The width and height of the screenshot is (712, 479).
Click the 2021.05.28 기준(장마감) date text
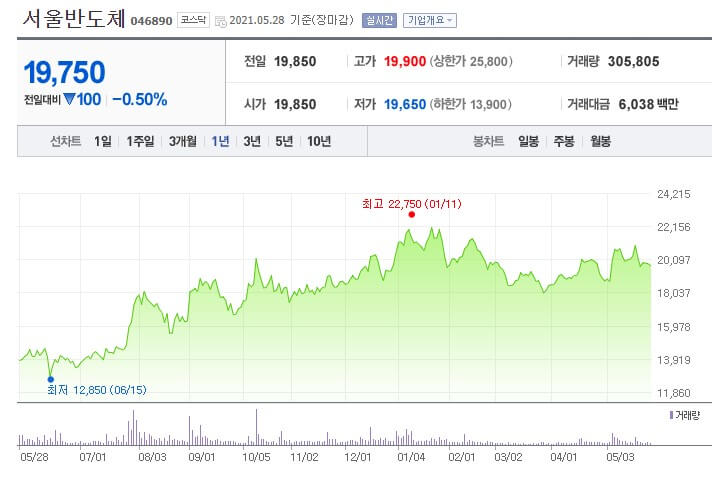click(x=292, y=20)
